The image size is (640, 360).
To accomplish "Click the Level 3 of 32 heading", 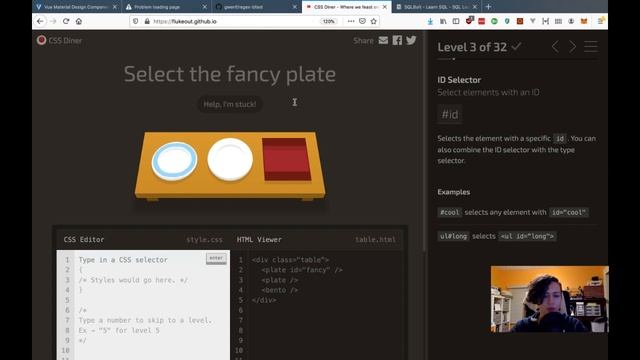I will (x=472, y=47).
